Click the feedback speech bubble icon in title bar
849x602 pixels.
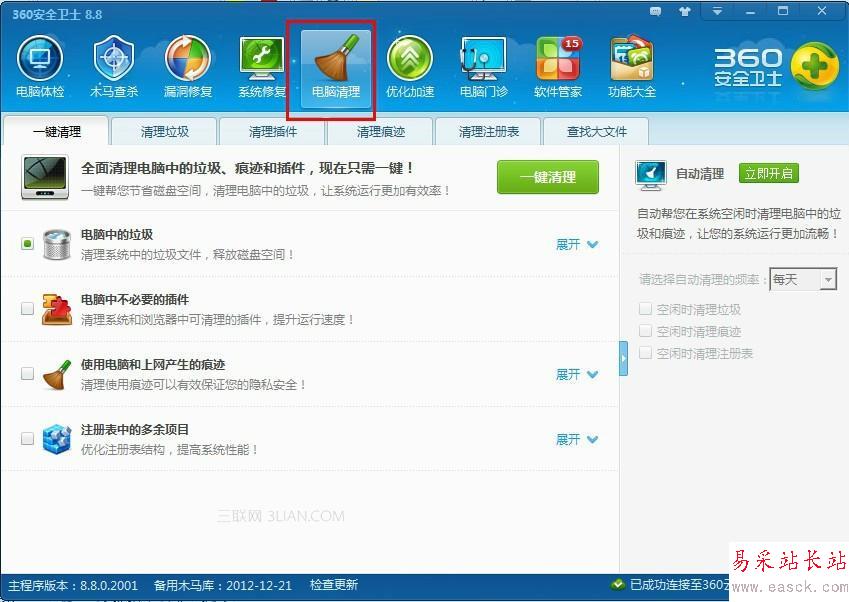click(655, 11)
